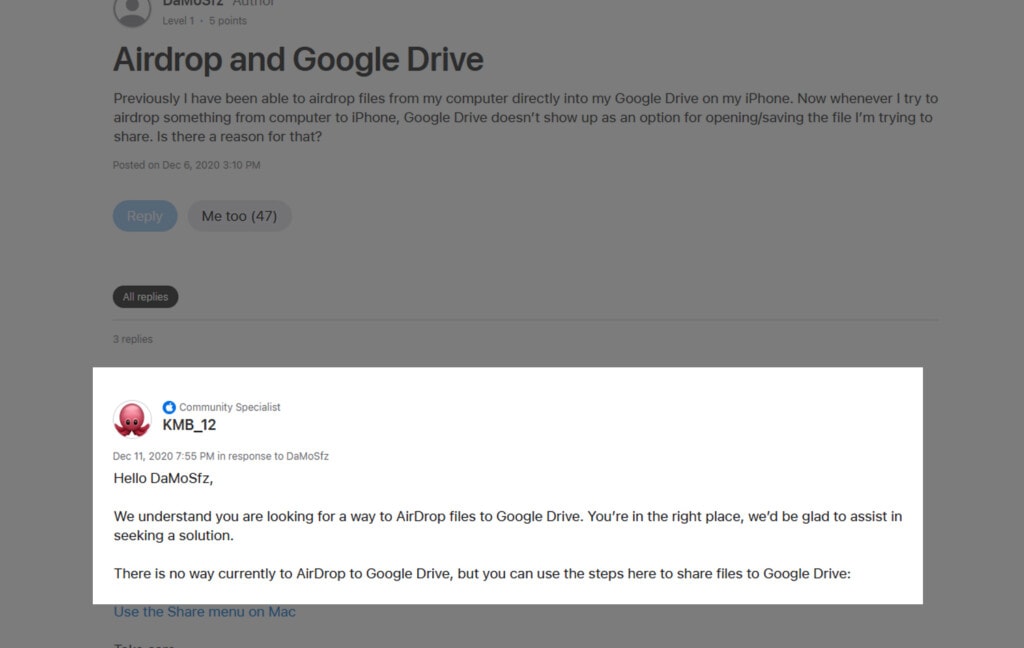
Task: Toggle the 'Me too (47)' vote button
Action: (239, 215)
